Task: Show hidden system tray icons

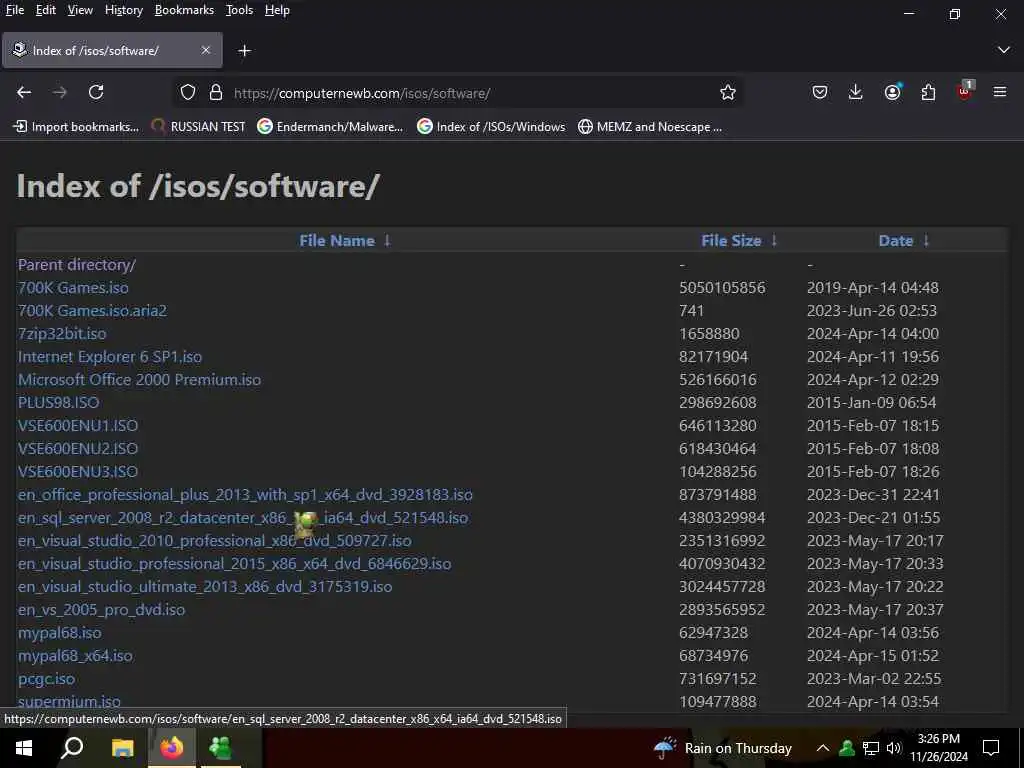Action: click(823, 748)
